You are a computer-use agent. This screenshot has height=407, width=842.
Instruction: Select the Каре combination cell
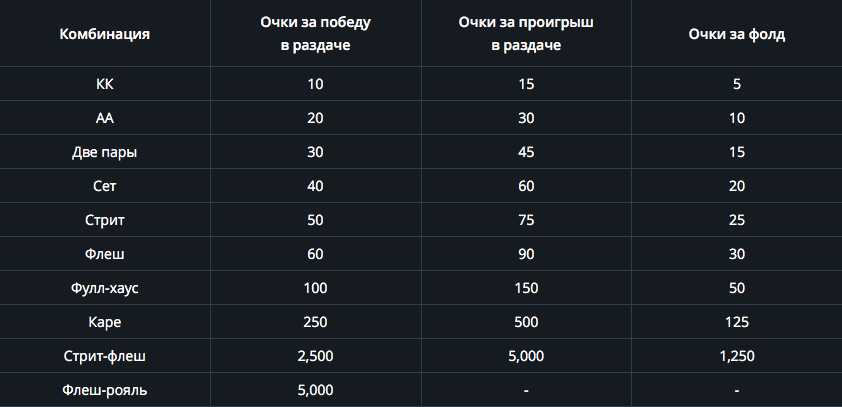[x=105, y=322]
